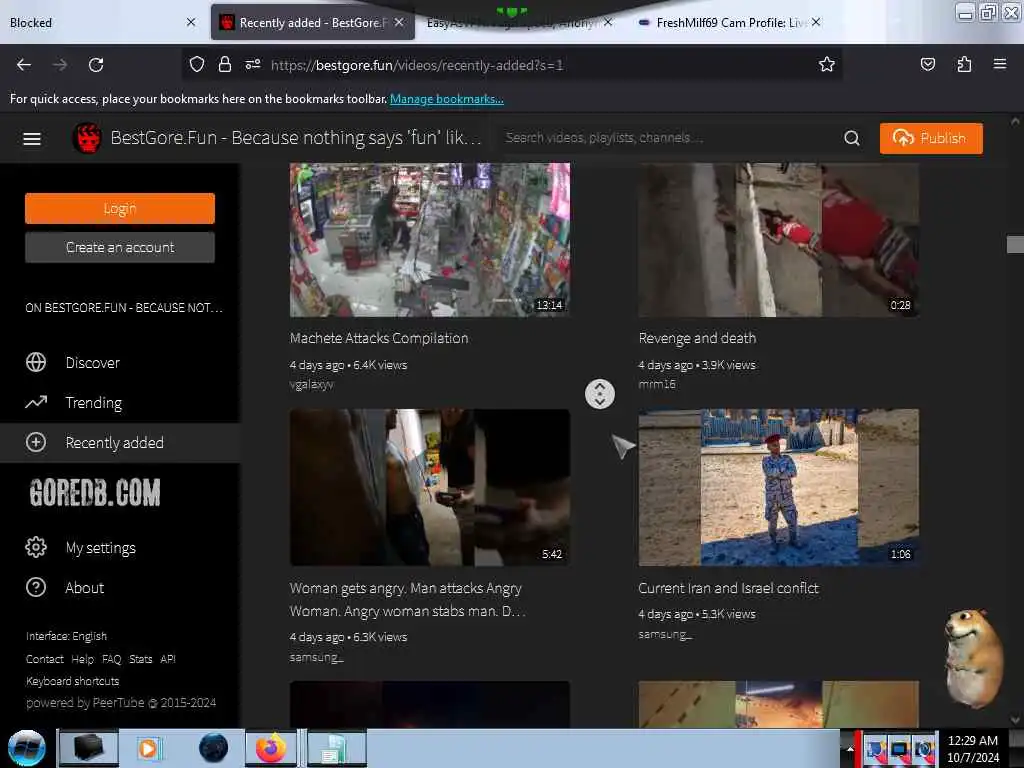Click the browser address bar URL
Image resolution: width=1024 pixels, height=768 pixels.
(417, 65)
